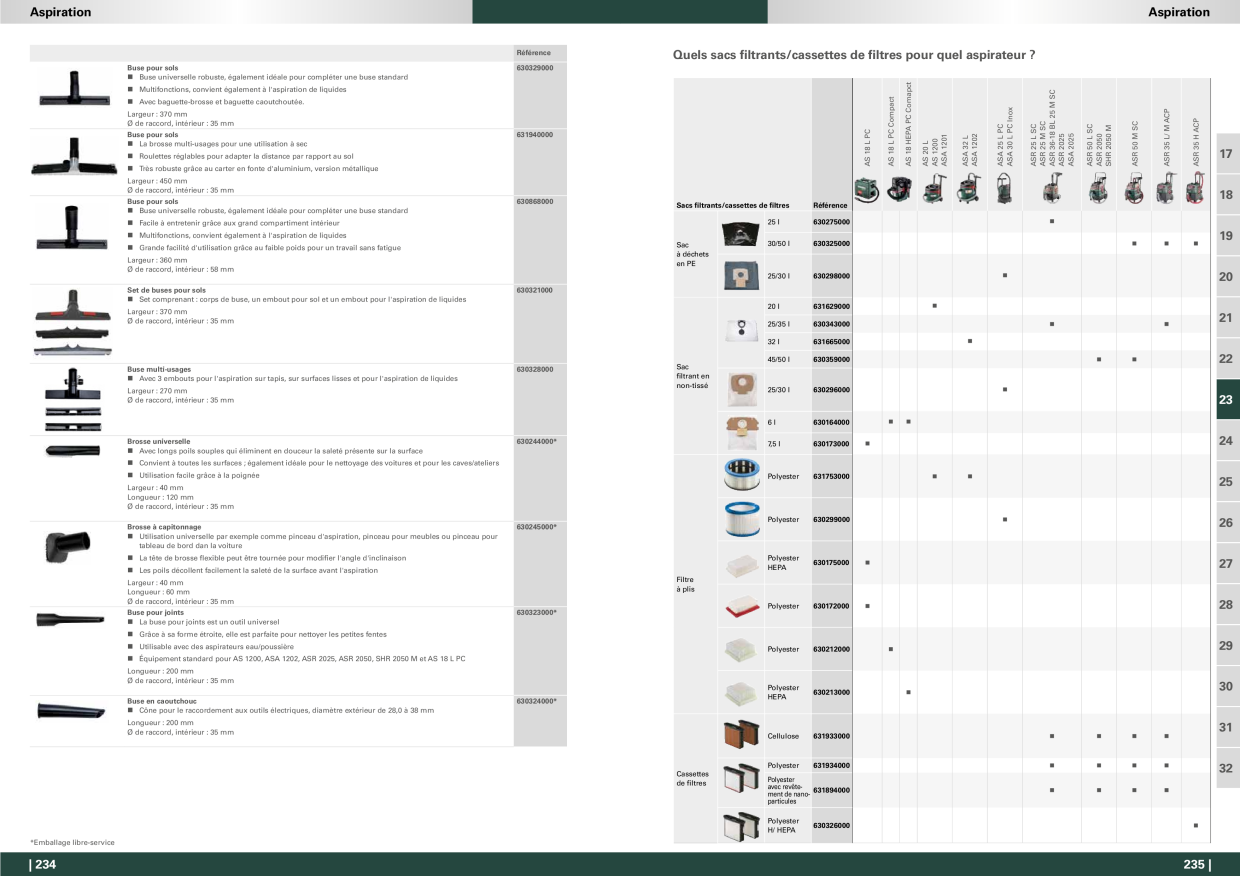Click the red-framed polyester filter 630172000 image
The height and width of the screenshot is (876, 1240).
click(x=741, y=606)
